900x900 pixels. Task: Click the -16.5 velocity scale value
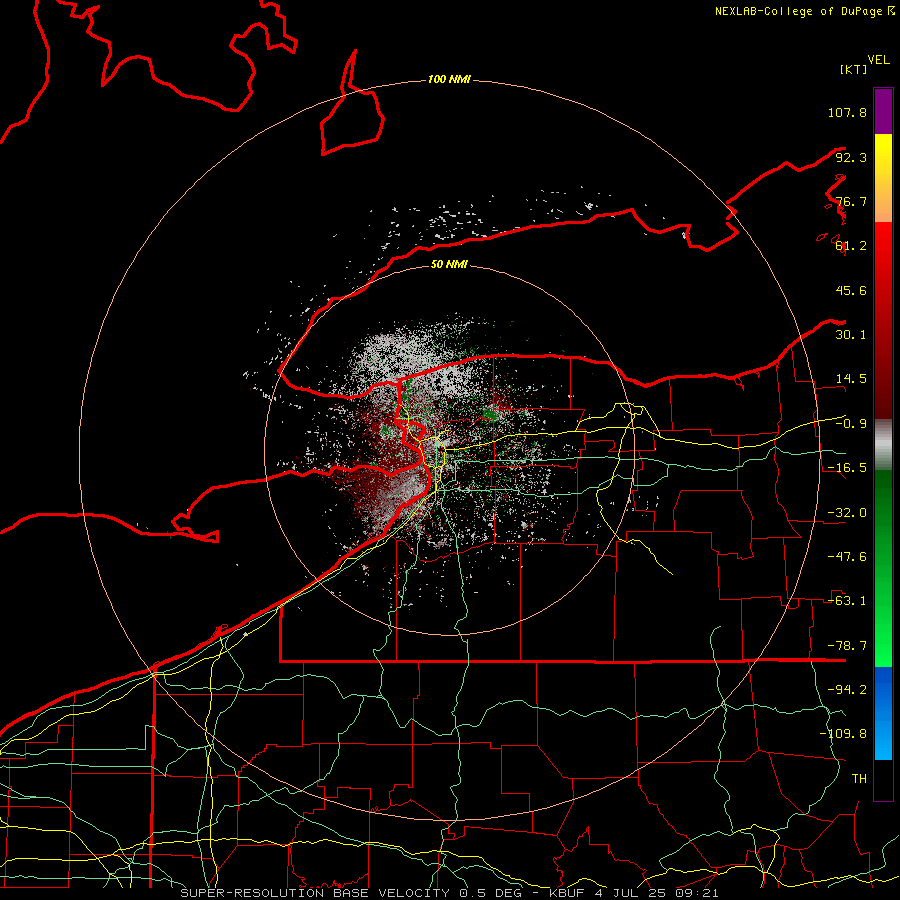(x=847, y=468)
